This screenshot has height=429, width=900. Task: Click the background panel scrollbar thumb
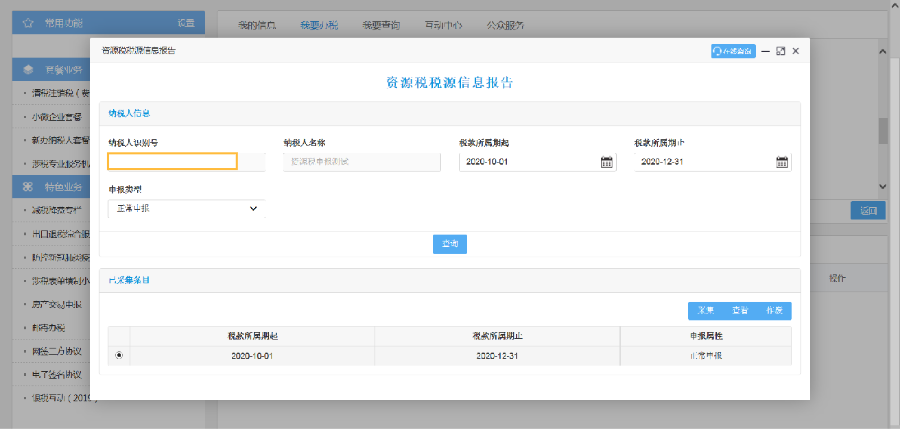(883, 130)
